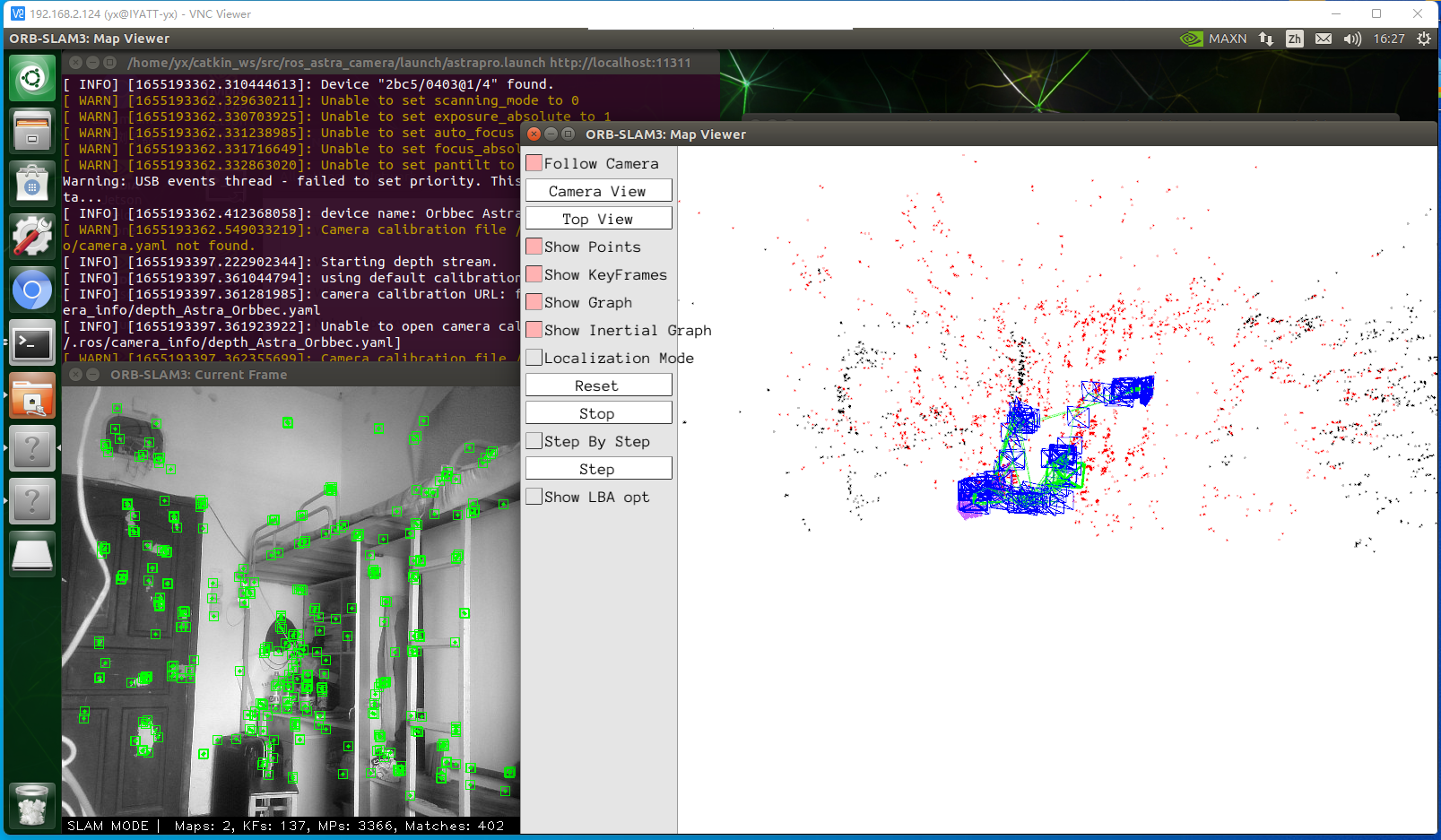The width and height of the screenshot is (1441, 840).
Task: Turn off Show Points option
Action: (x=534, y=247)
